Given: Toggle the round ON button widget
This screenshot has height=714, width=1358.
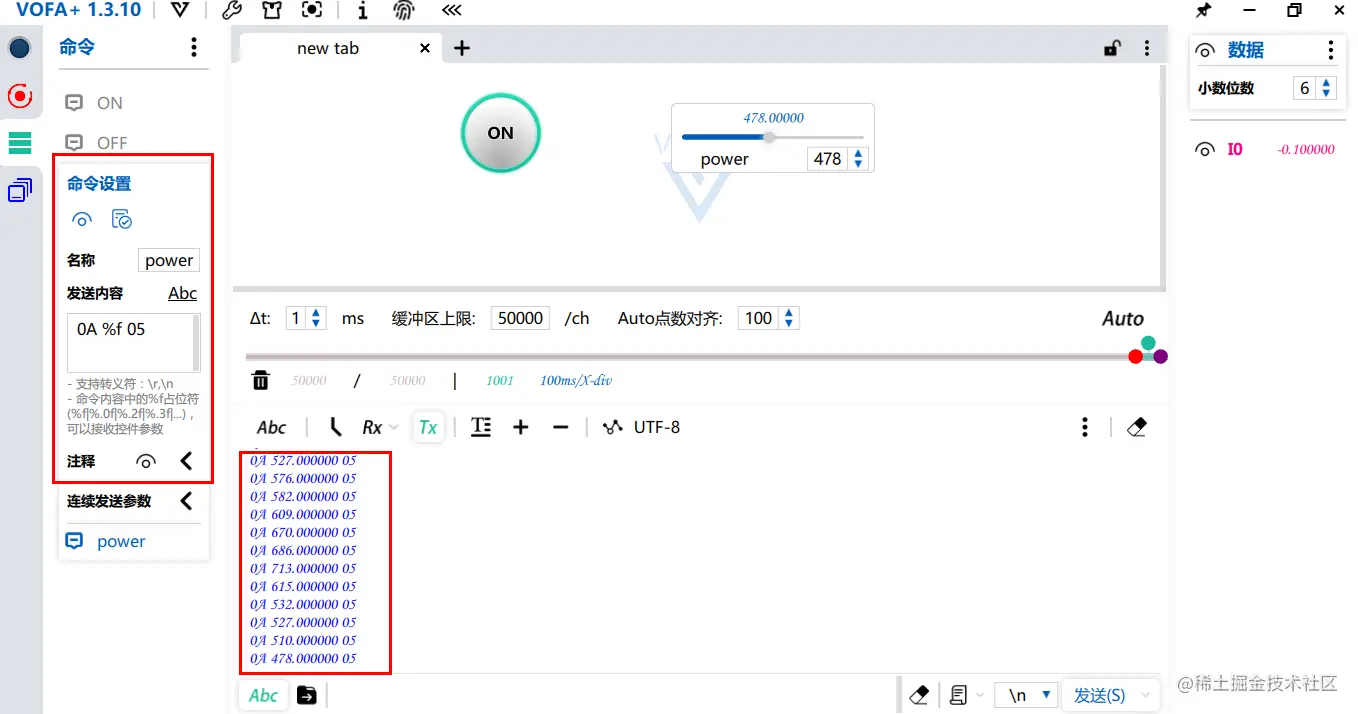Looking at the screenshot, I should tap(501, 133).
